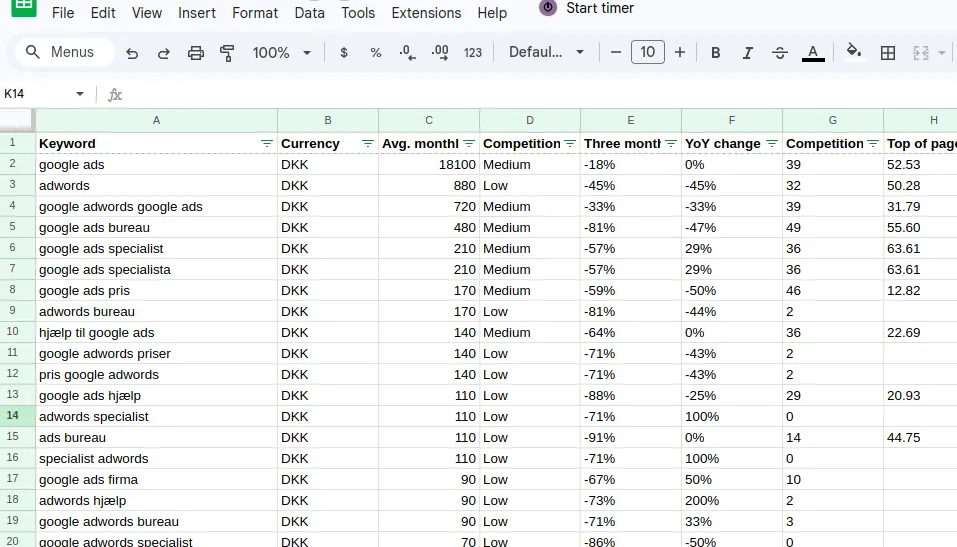Select the 44.75 top of page cell
The image size is (957, 547).
(920, 438)
